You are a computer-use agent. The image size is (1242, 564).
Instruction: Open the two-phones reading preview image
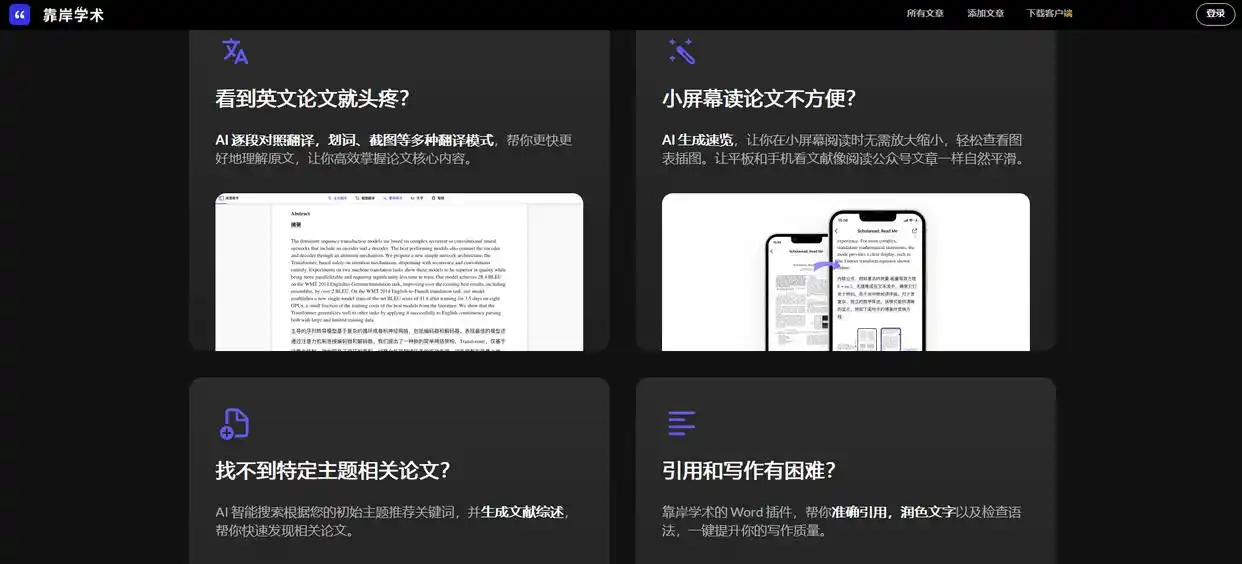pyautogui.click(x=846, y=272)
